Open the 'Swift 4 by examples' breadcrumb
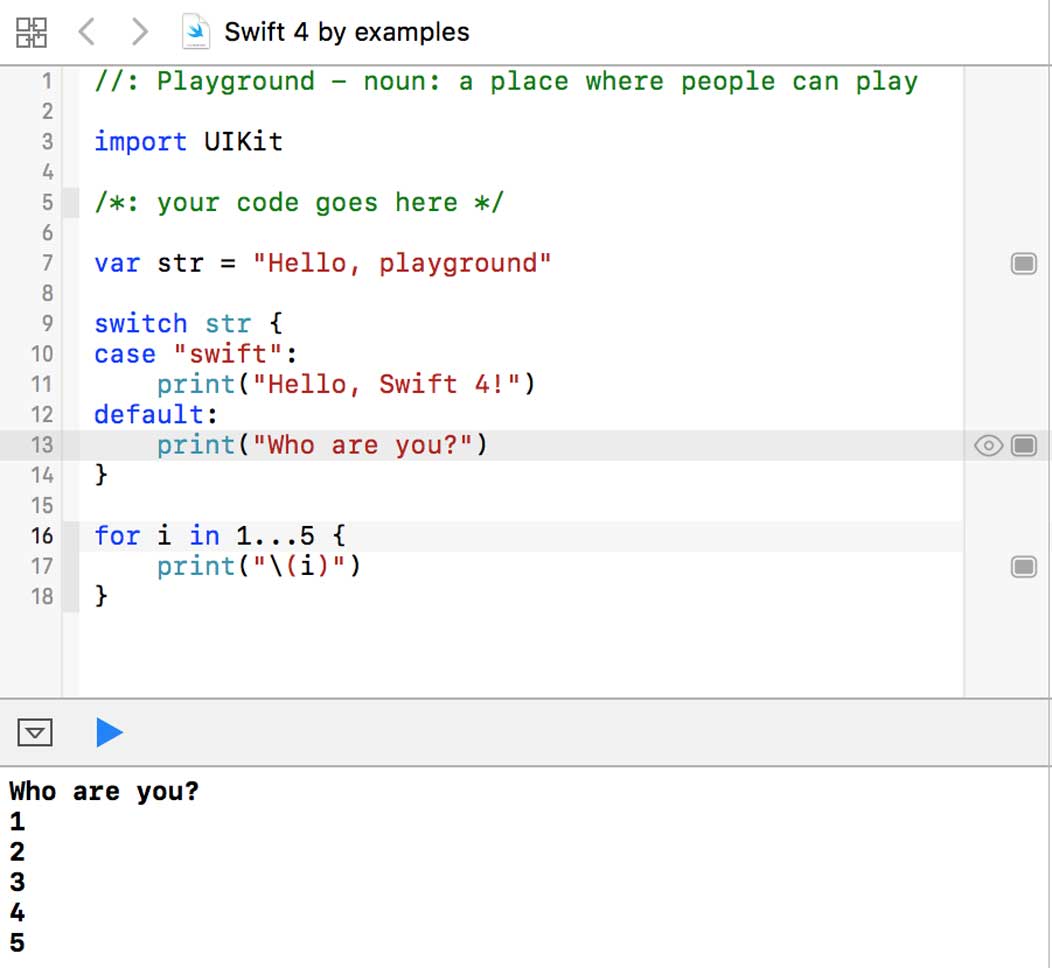Viewport: 1052px width, 968px height. pos(346,32)
